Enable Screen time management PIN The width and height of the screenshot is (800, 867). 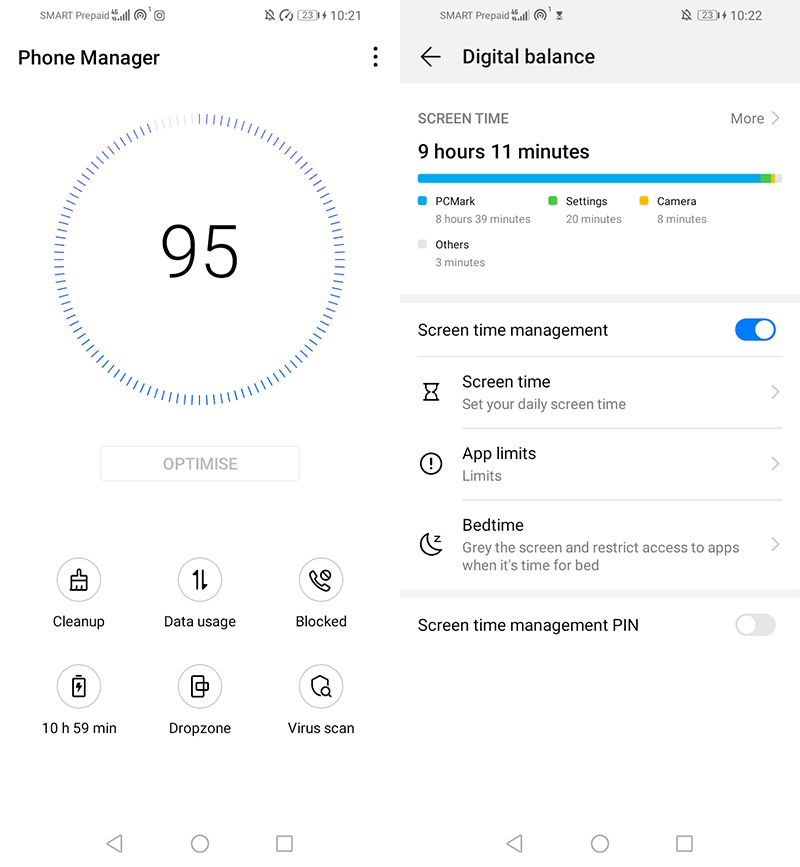click(755, 625)
